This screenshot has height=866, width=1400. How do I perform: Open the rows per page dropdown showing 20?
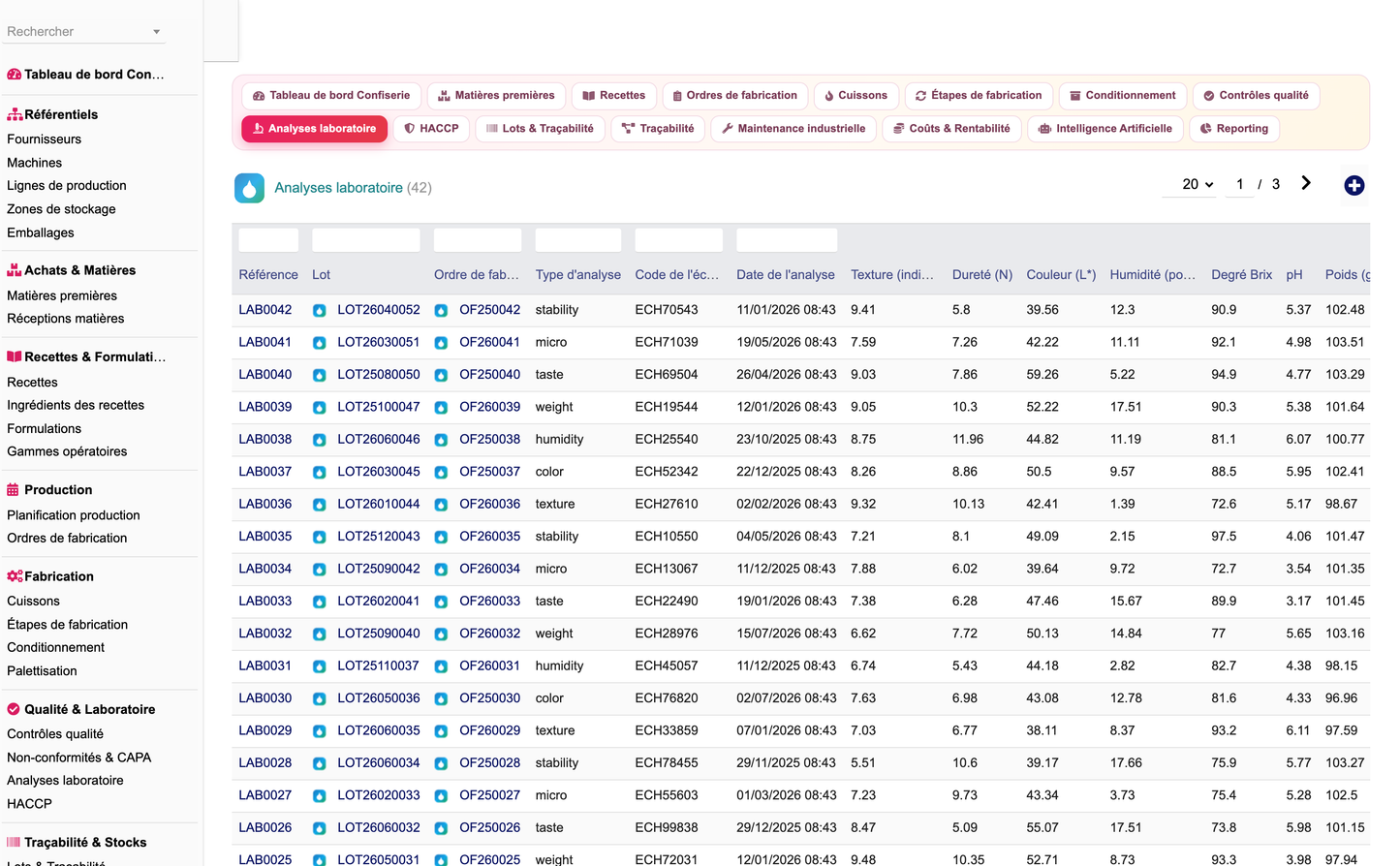tap(1190, 184)
